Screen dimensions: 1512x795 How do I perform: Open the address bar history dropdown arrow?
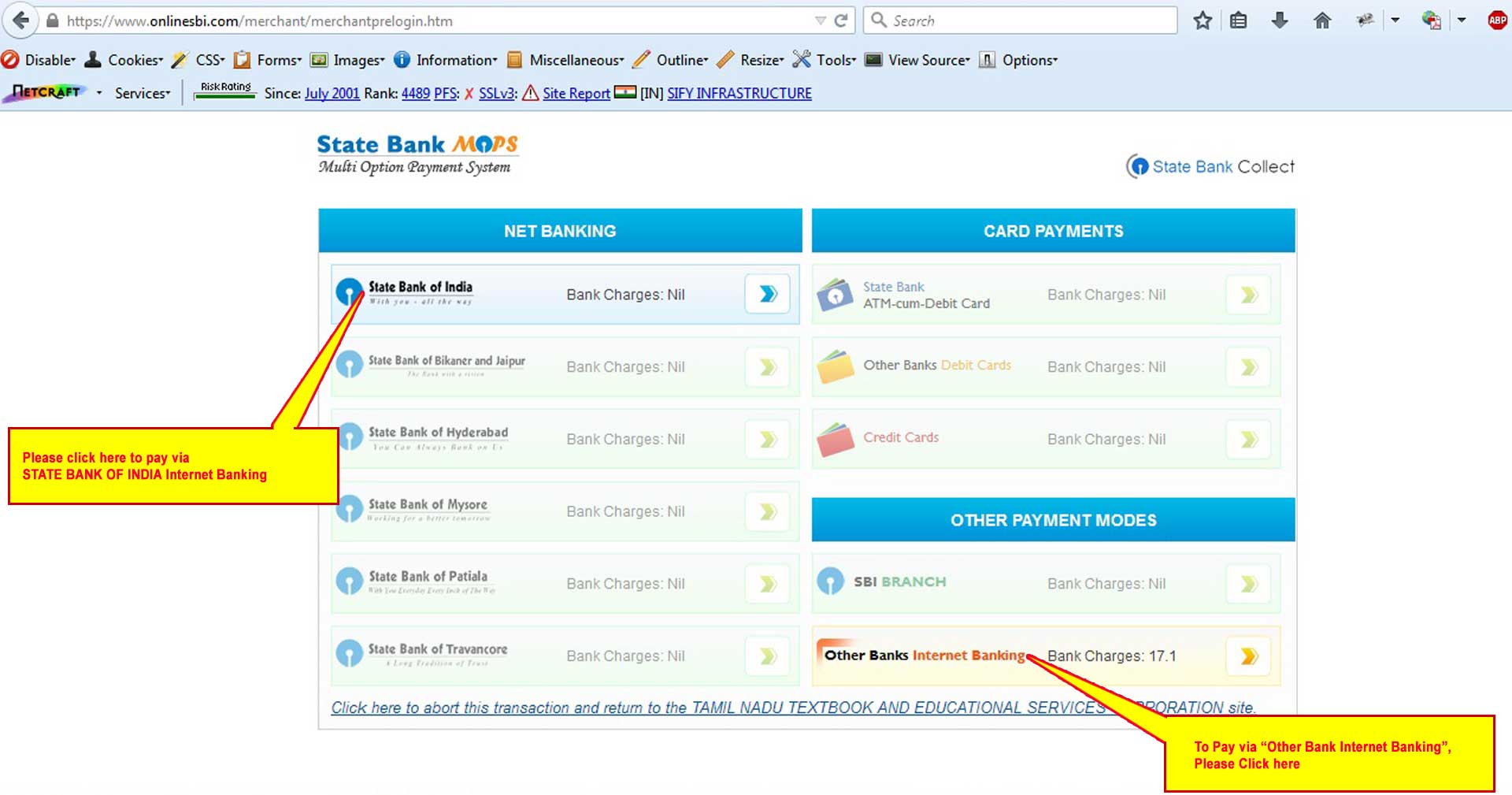coord(821,20)
